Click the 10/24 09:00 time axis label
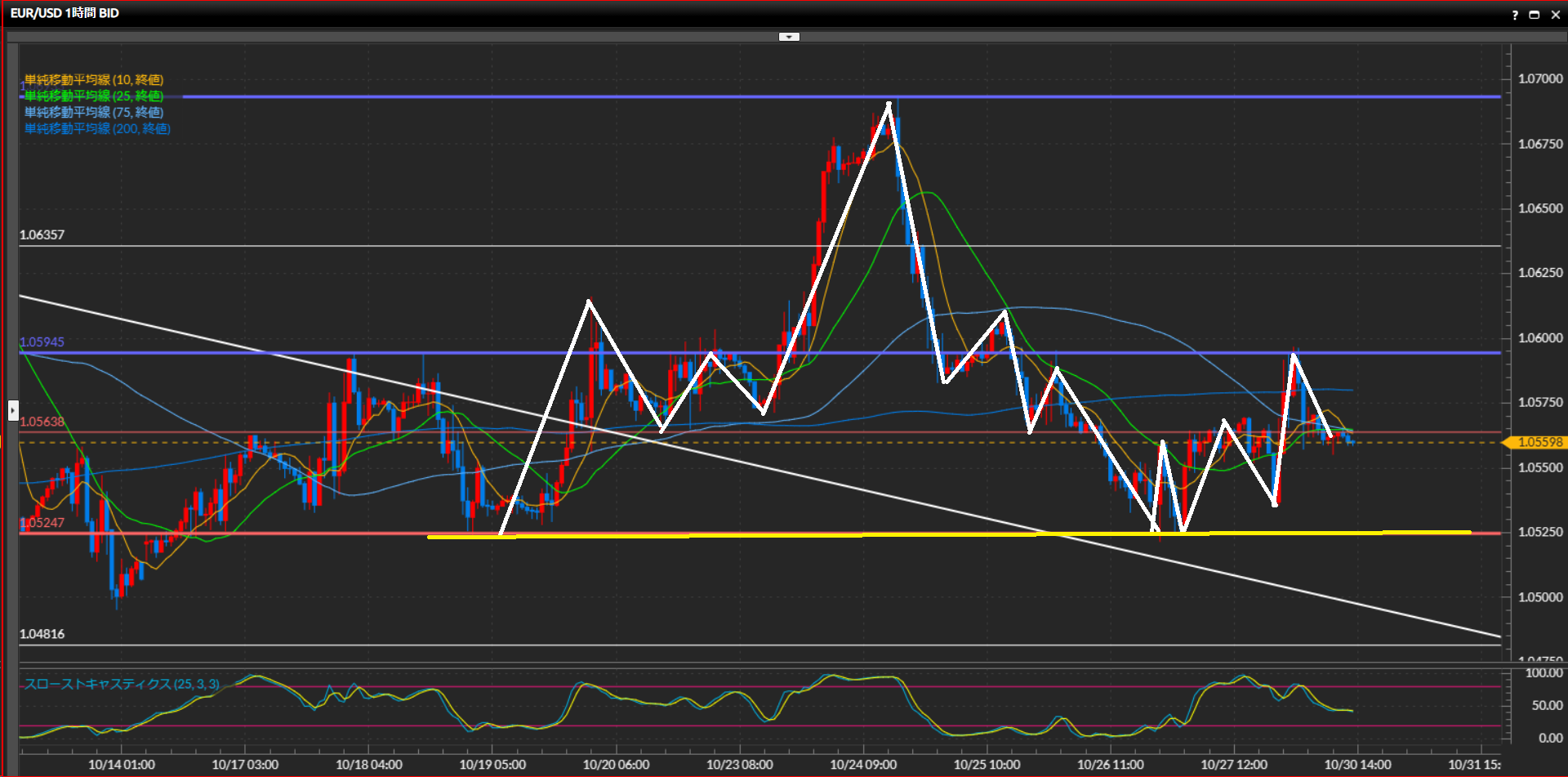 863,765
